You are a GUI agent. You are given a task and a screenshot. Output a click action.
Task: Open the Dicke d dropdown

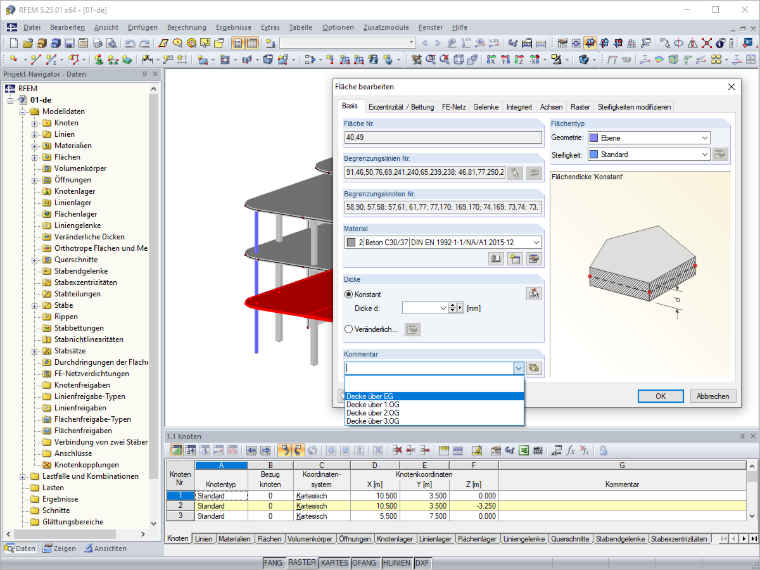coord(443,308)
